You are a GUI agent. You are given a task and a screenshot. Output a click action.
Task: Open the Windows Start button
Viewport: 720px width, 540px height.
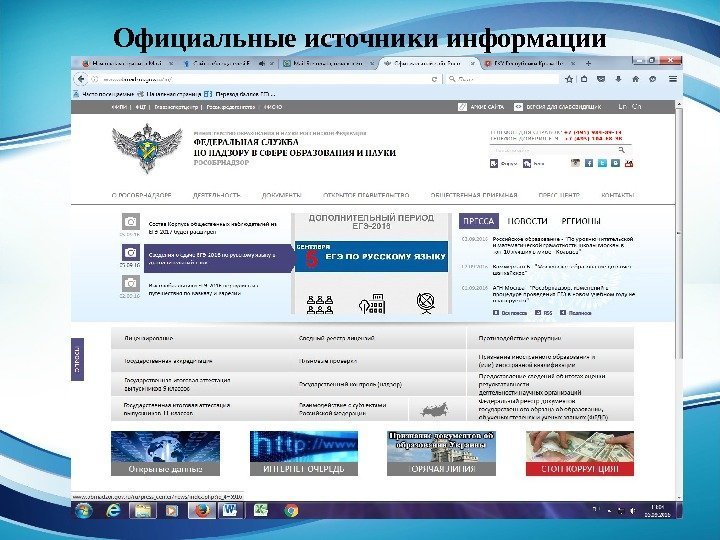tap(84, 511)
